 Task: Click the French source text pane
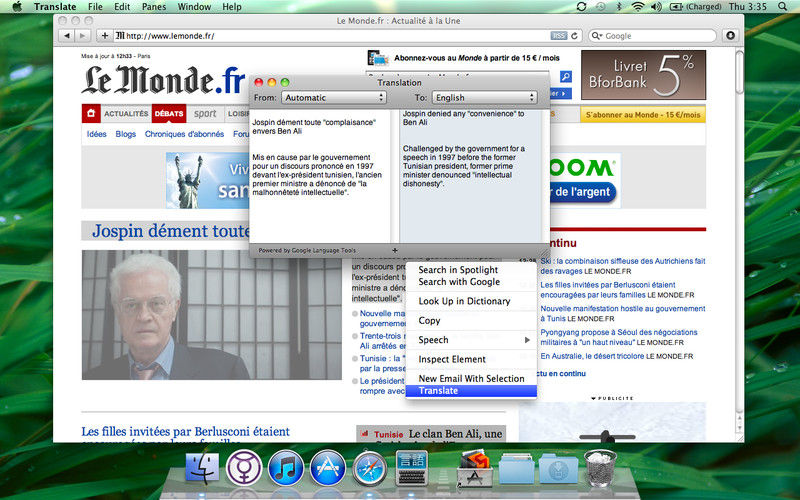tap(321, 176)
